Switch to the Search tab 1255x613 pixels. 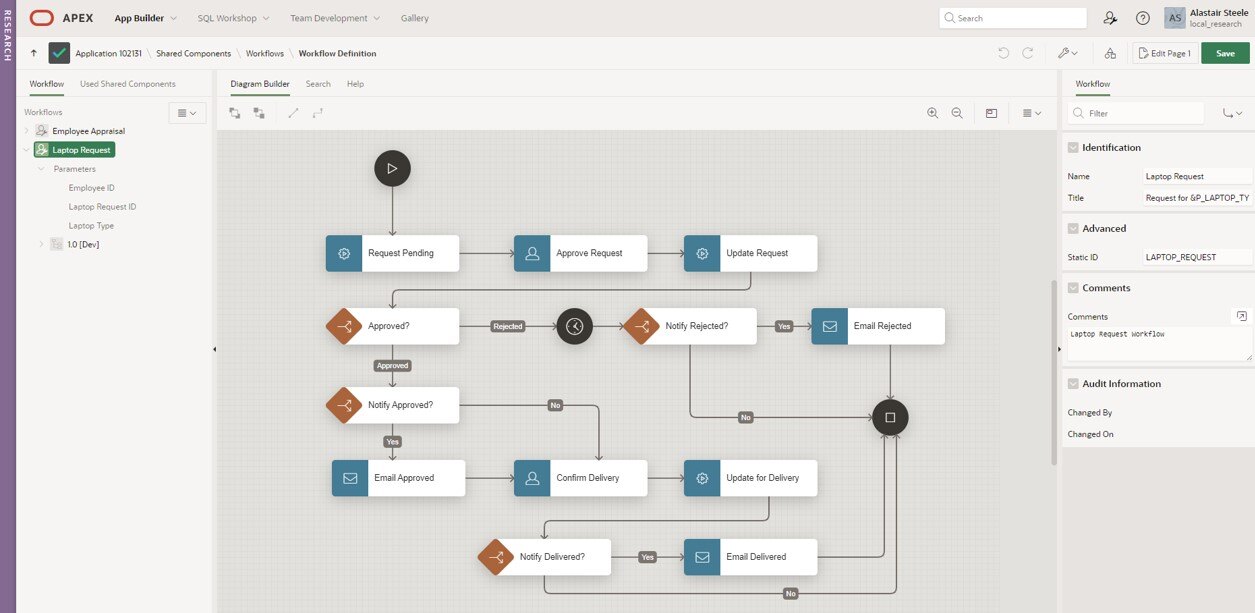click(318, 84)
